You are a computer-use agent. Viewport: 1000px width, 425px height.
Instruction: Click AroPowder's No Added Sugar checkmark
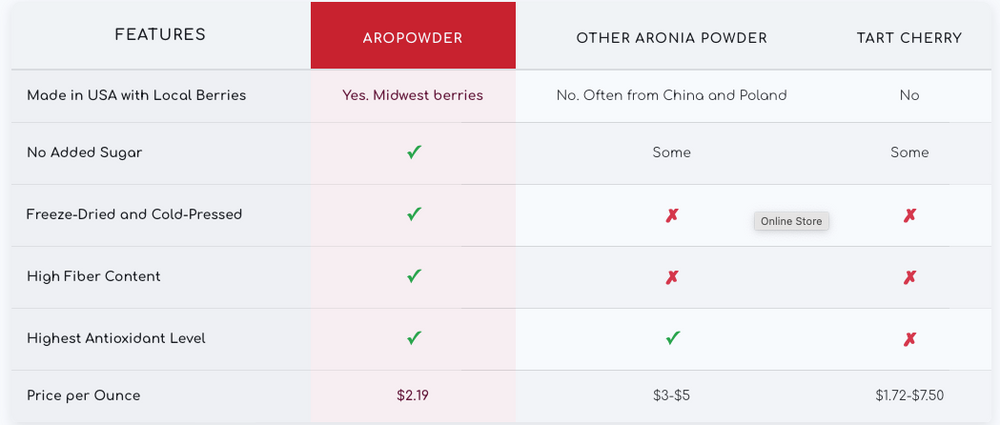point(414,153)
